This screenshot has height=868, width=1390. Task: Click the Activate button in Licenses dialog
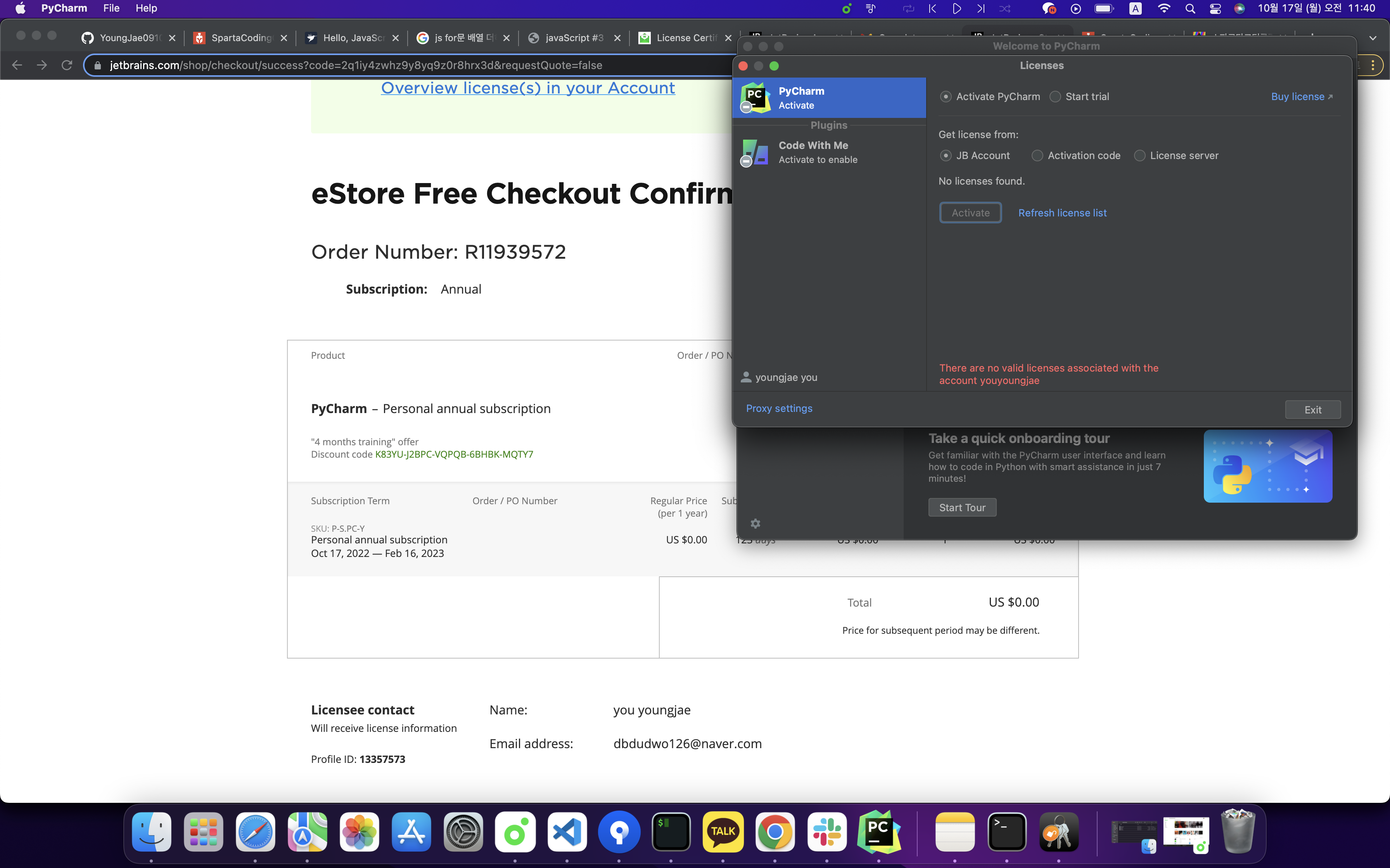970,213
